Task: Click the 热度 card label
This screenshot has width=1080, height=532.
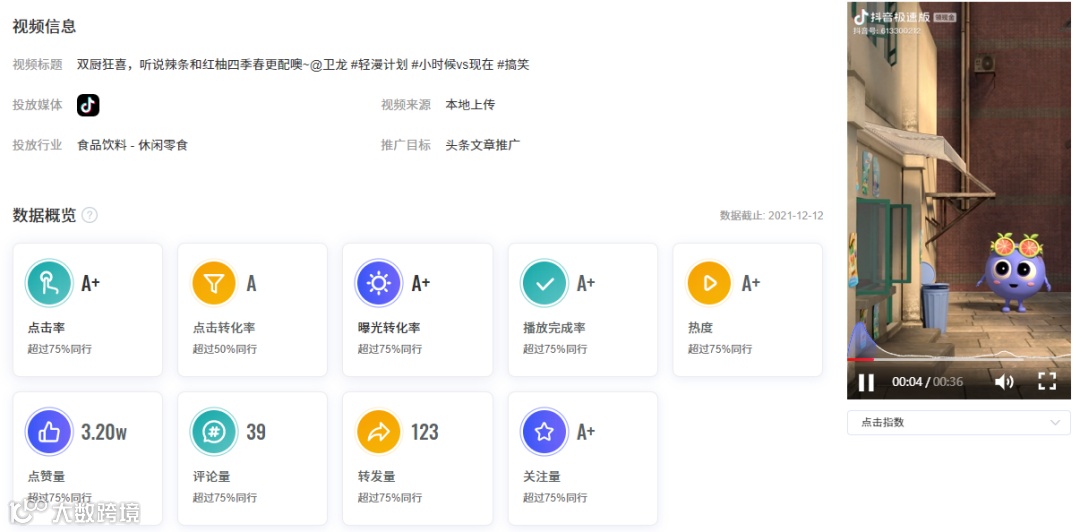Action: (700, 327)
